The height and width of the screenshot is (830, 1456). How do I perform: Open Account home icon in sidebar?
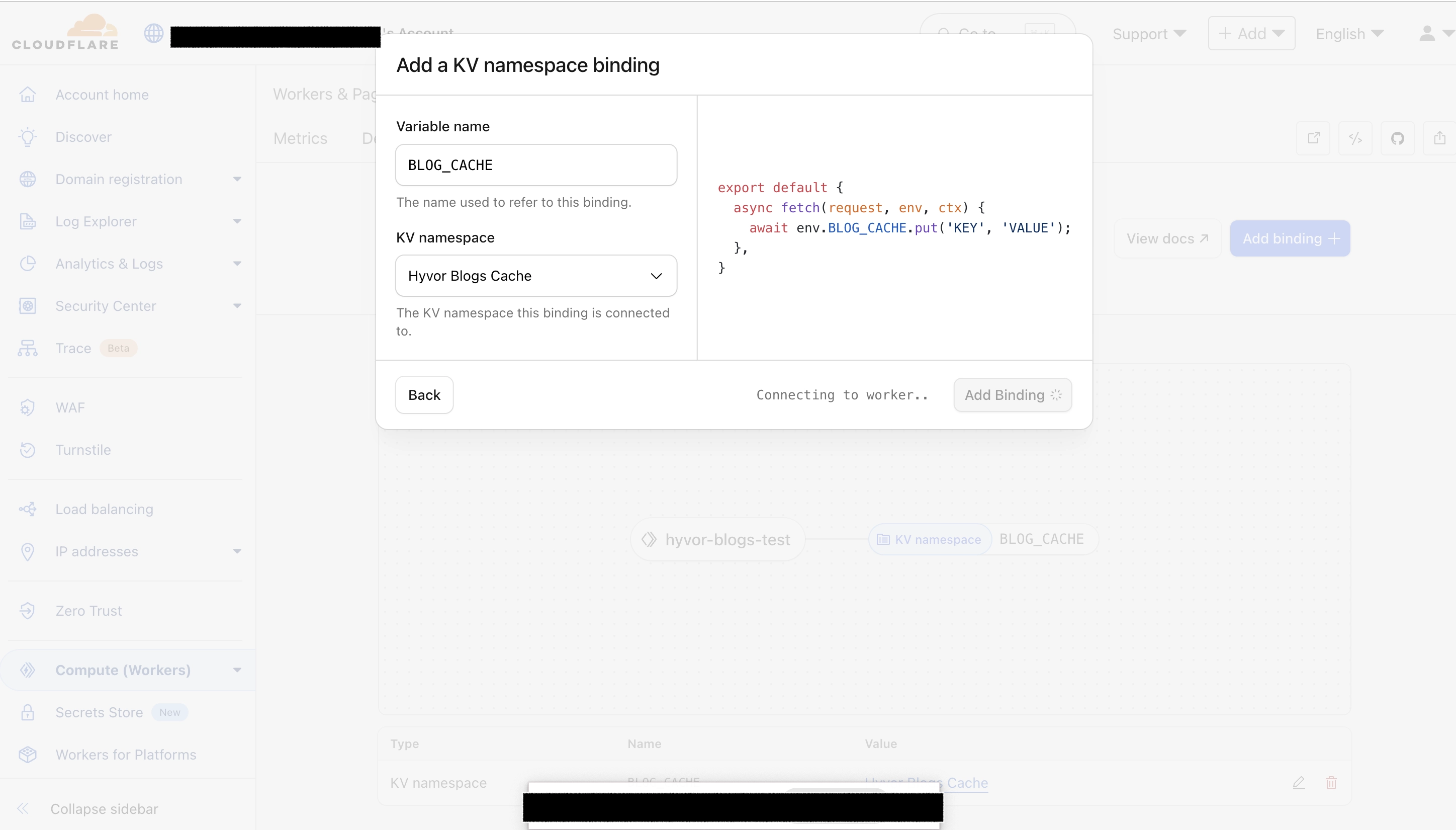coord(27,95)
